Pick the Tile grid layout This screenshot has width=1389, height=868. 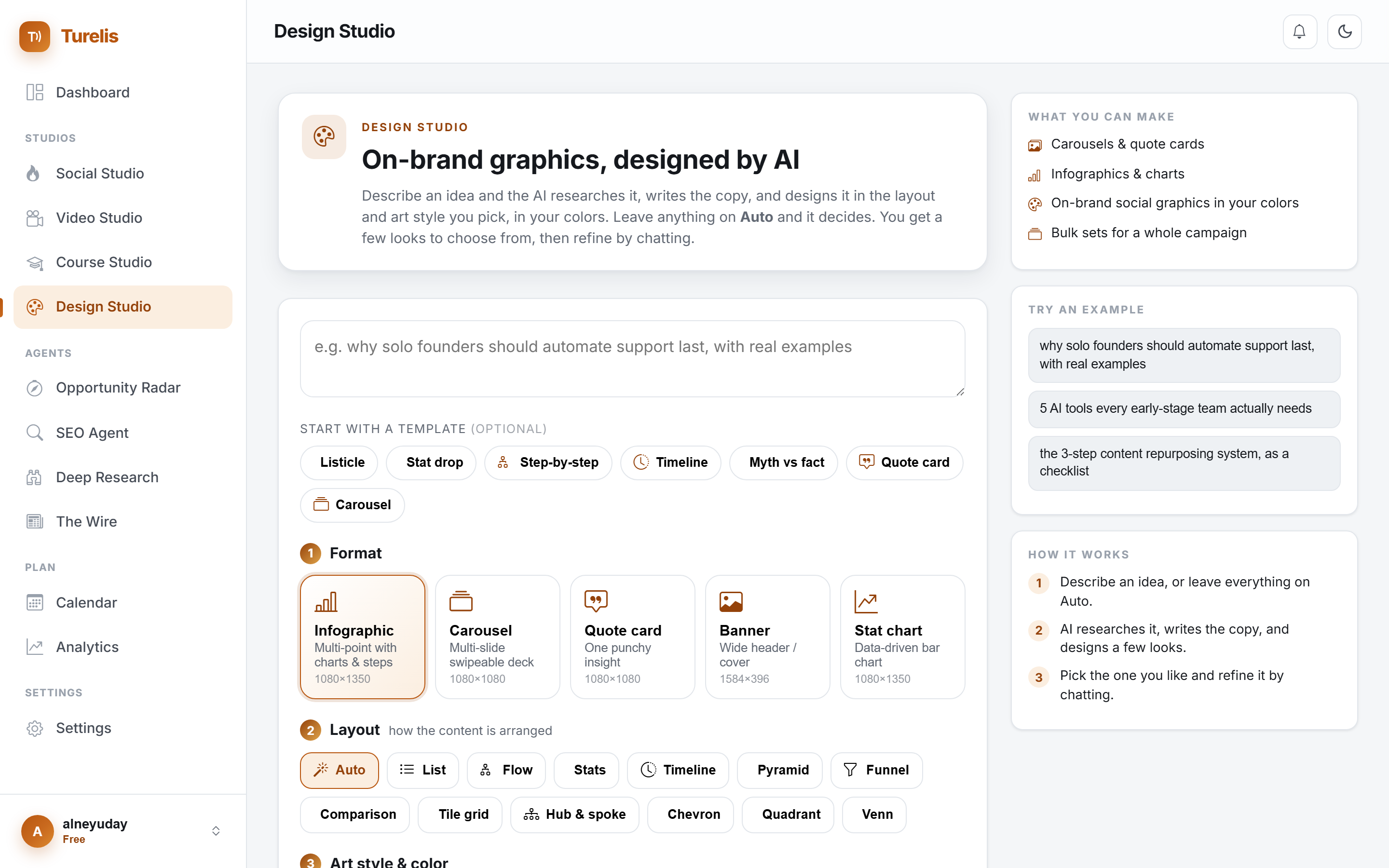coord(460,814)
